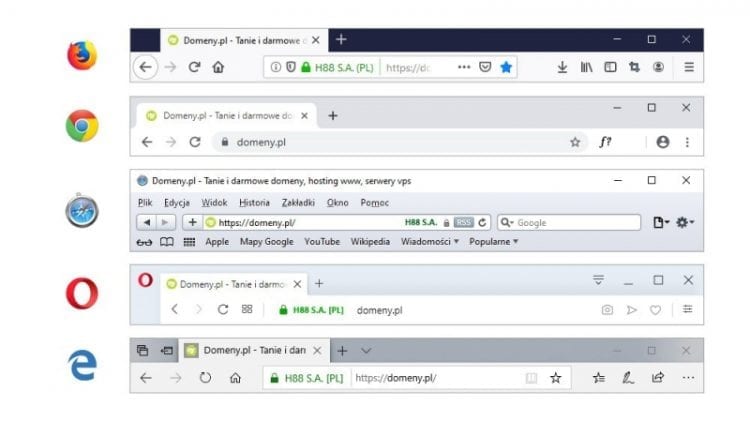Open Pomoc menu in Safari
This screenshot has width=750, height=421.
click(x=375, y=203)
